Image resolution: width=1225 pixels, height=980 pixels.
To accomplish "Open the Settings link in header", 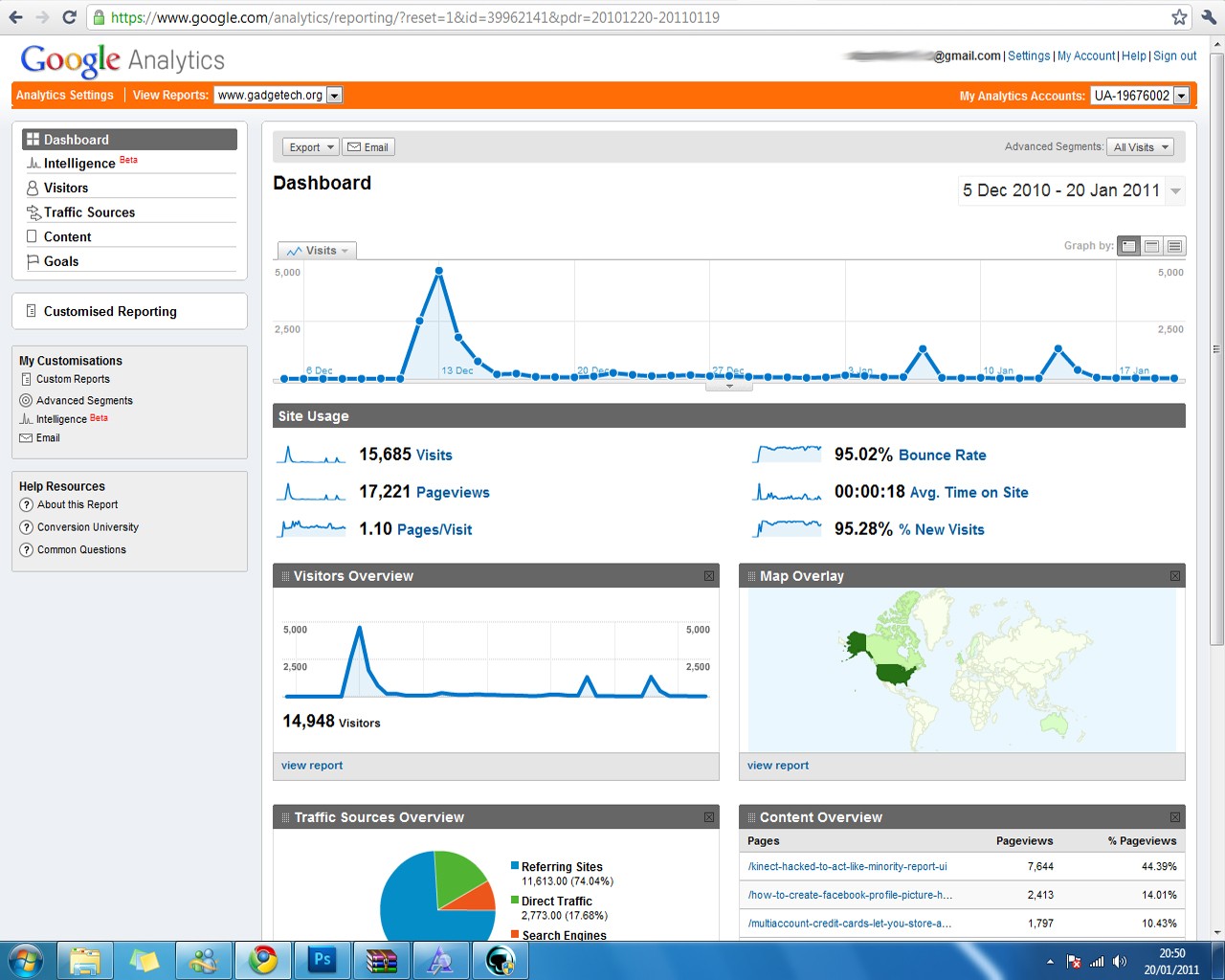I will (x=1029, y=56).
